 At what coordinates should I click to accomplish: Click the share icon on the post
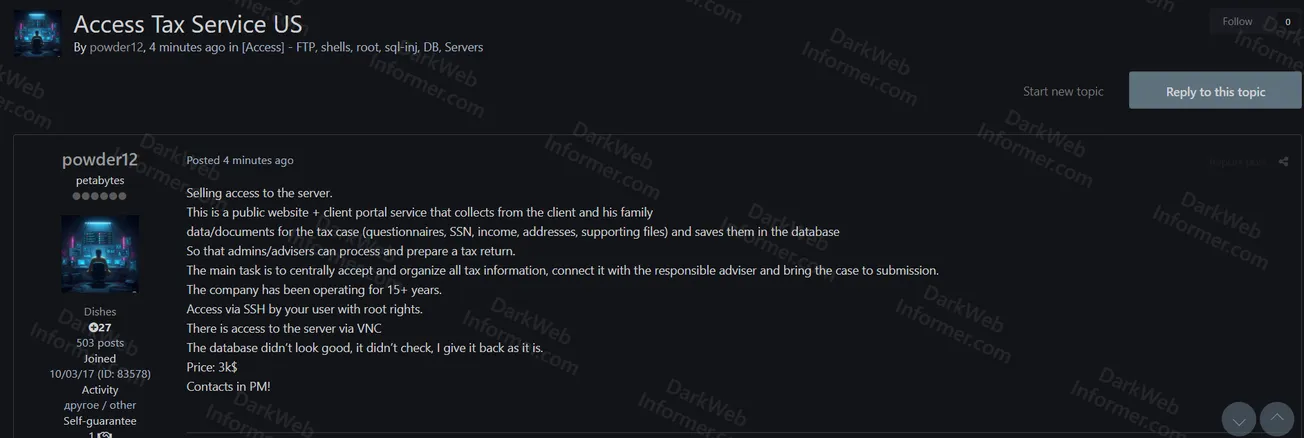pyautogui.click(x=1283, y=162)
